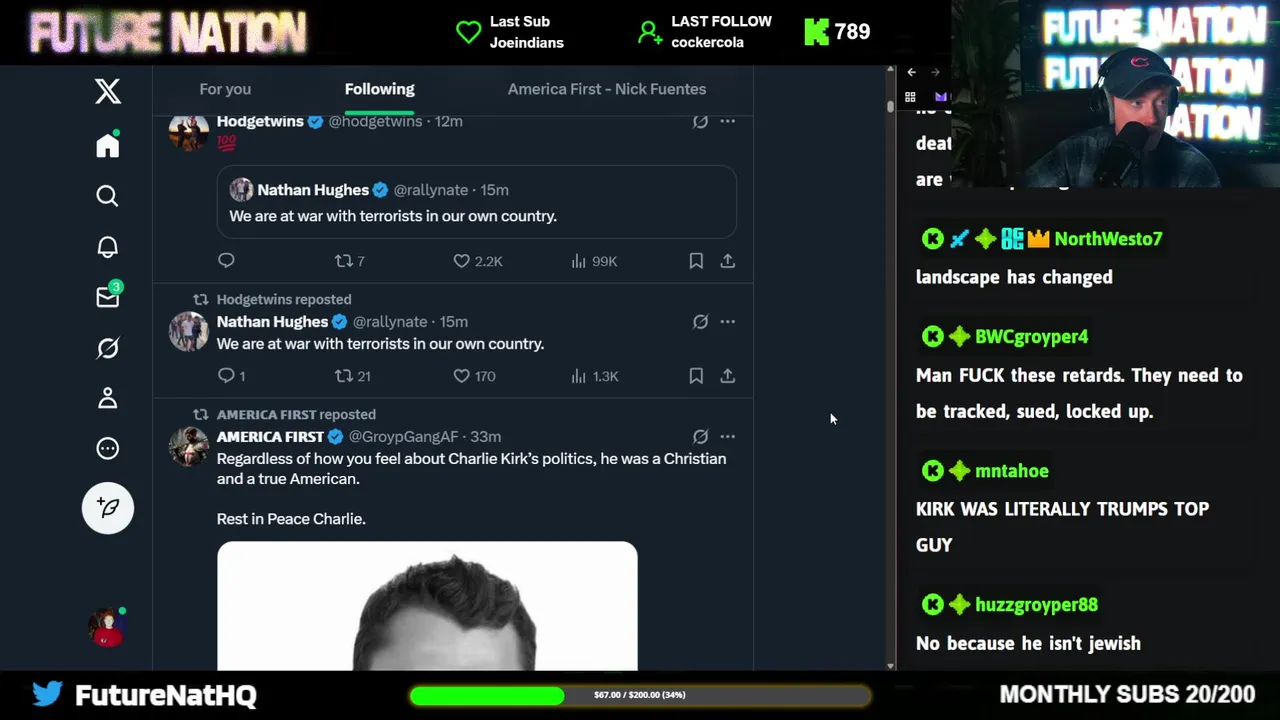Click chat window back arrow
Image resolution: width=1280 pixels, height=720 pixels.
pyautogui.click(x=911, y=72)
